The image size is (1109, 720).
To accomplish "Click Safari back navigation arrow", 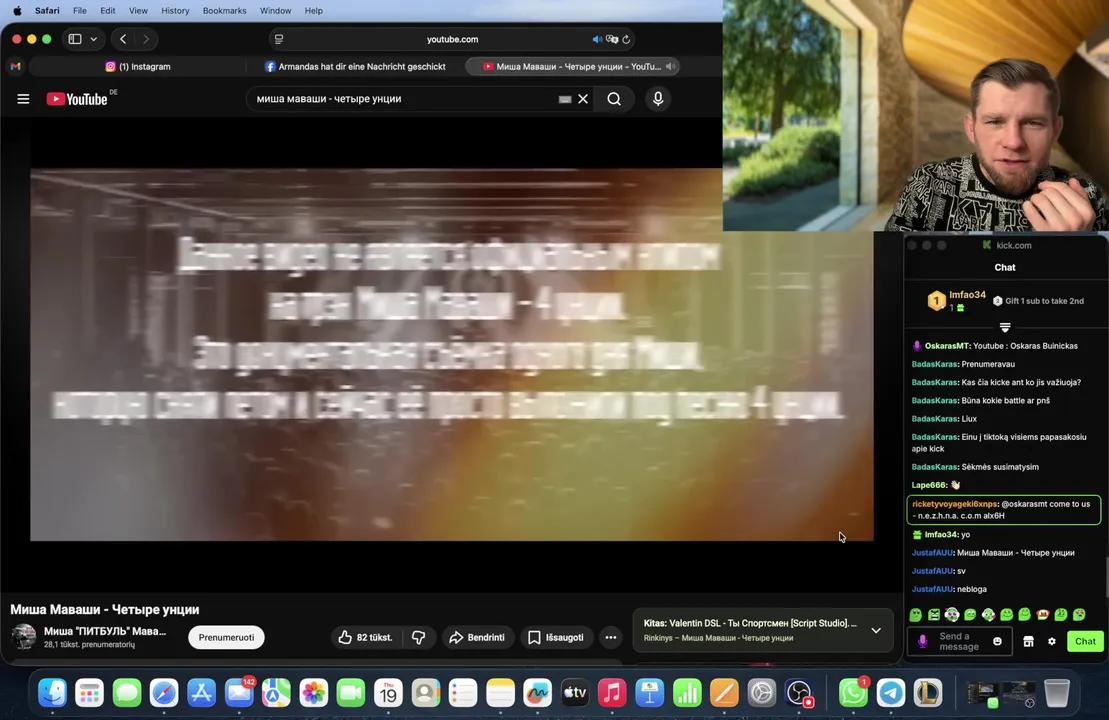I will (123, 39).
